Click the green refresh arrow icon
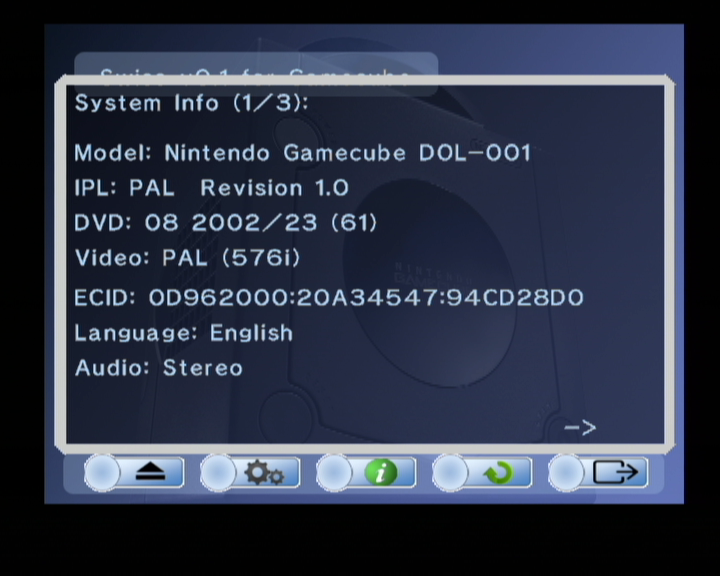720x576 pixels. 498,473
